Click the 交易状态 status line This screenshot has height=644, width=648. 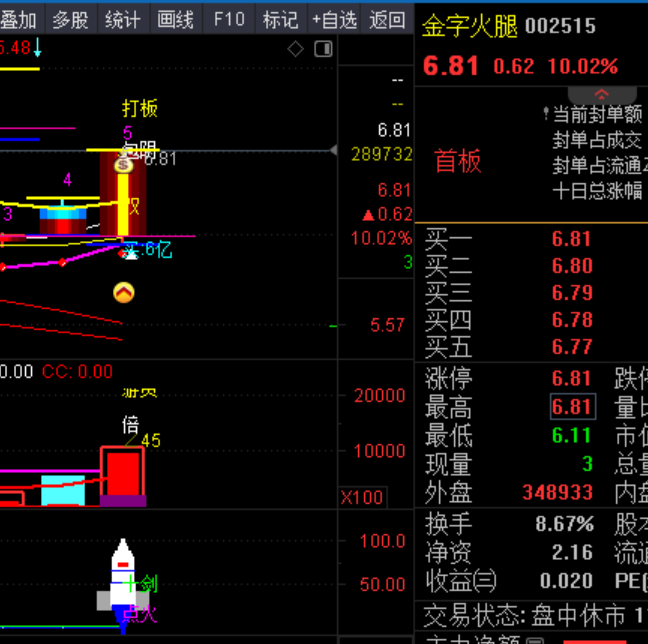pyautogui.click(x=536, y=615)
